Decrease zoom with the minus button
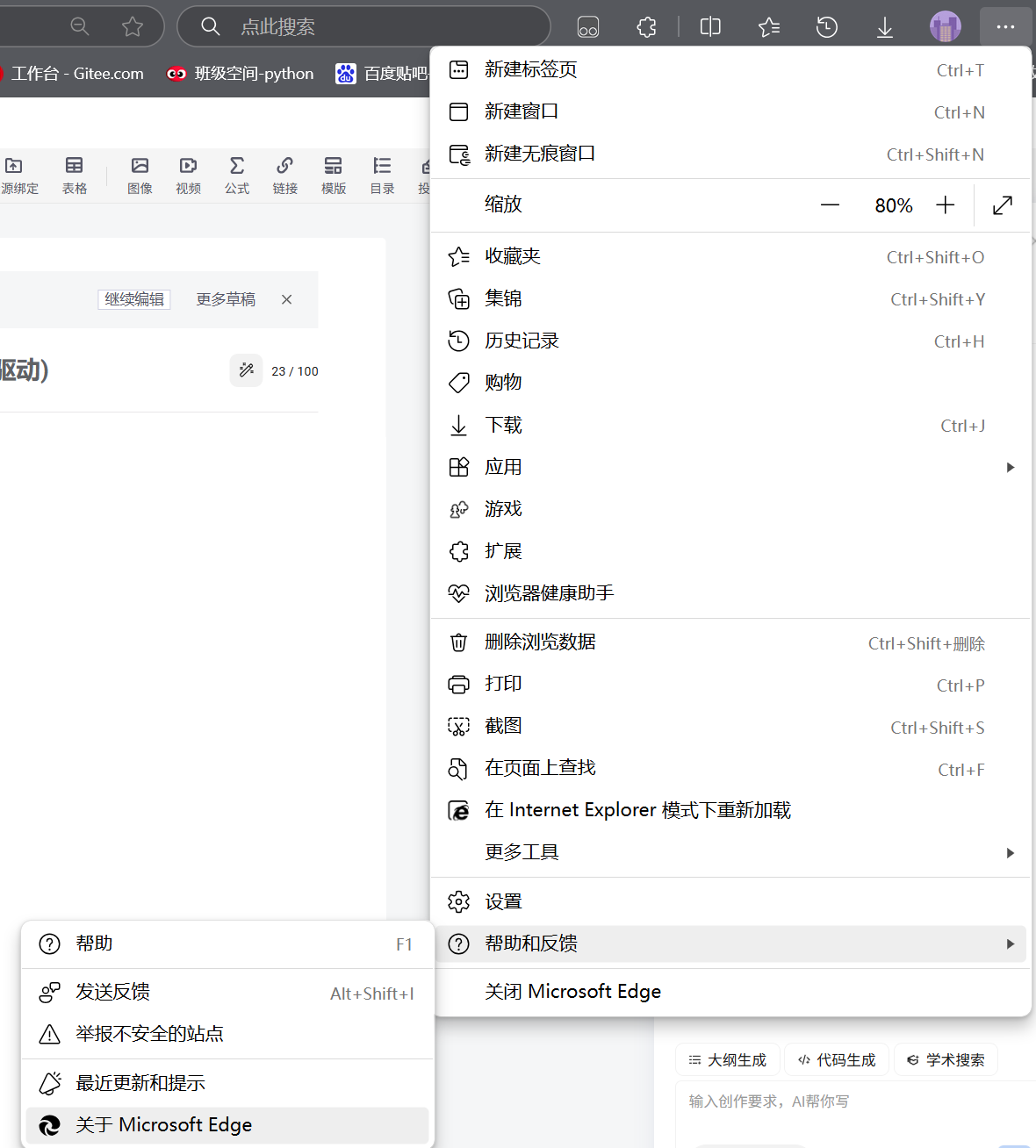The height and width of the screenshot is (1148, 1036). pyautogui.click(x=830, y=205)
